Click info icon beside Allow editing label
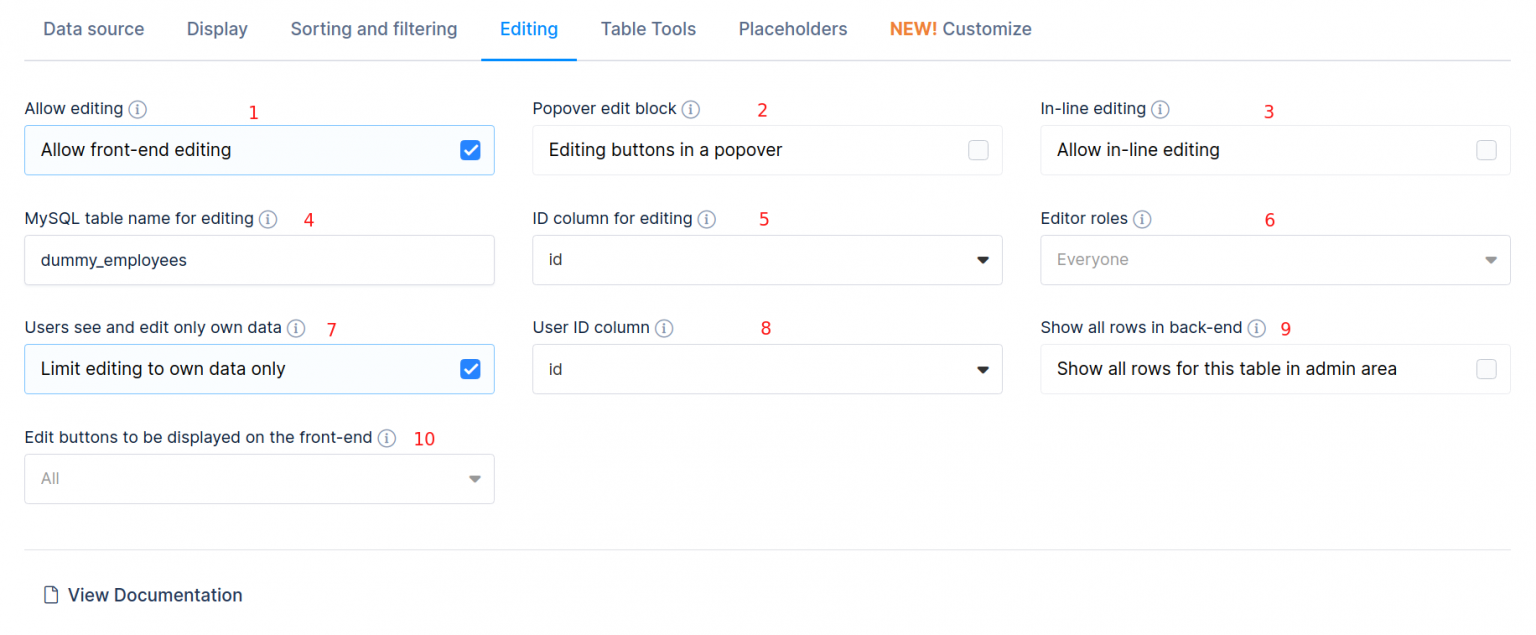 pyautogui.click(x=138, y=109)
